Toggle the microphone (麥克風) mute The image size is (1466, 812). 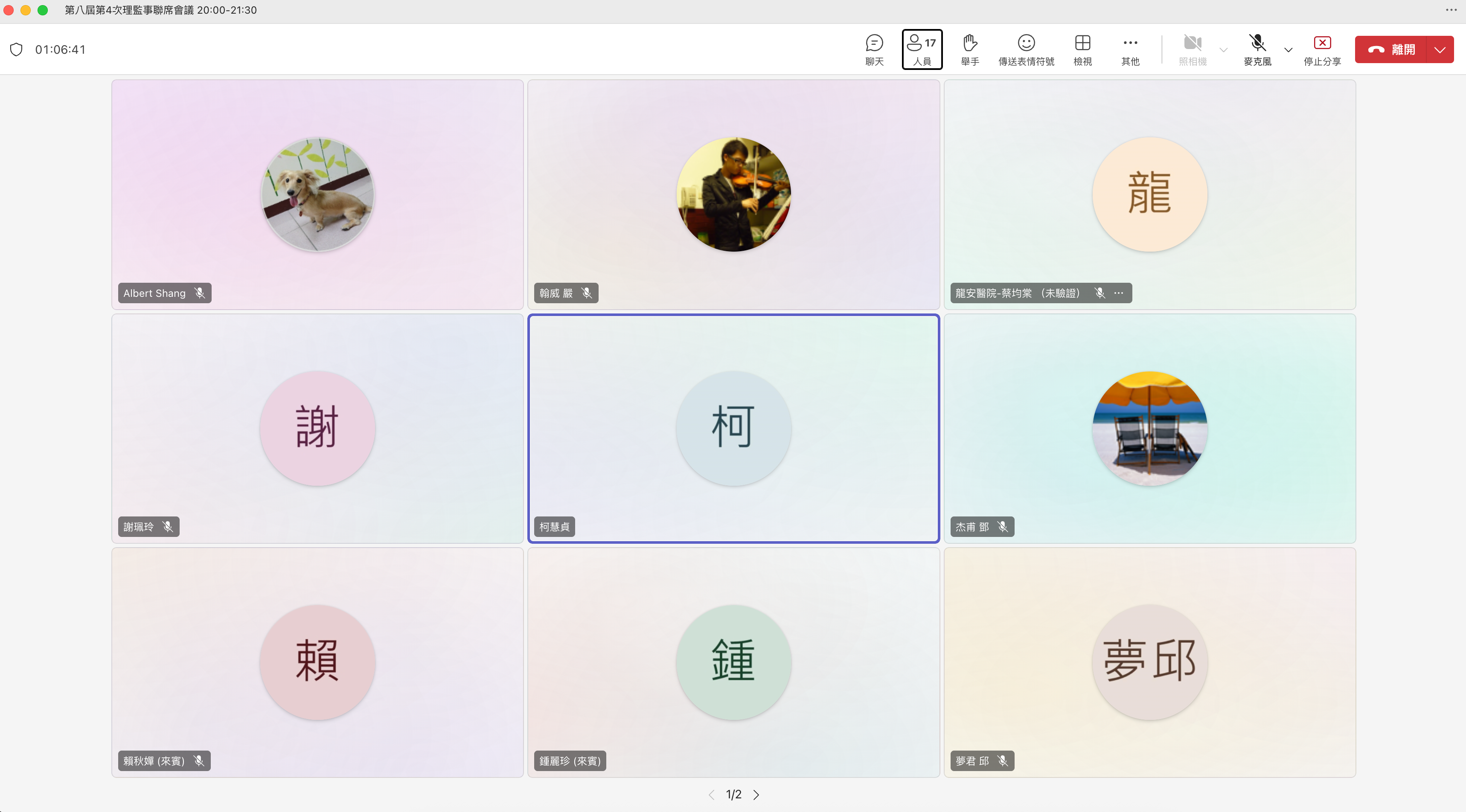click(x=1257, y=49)
